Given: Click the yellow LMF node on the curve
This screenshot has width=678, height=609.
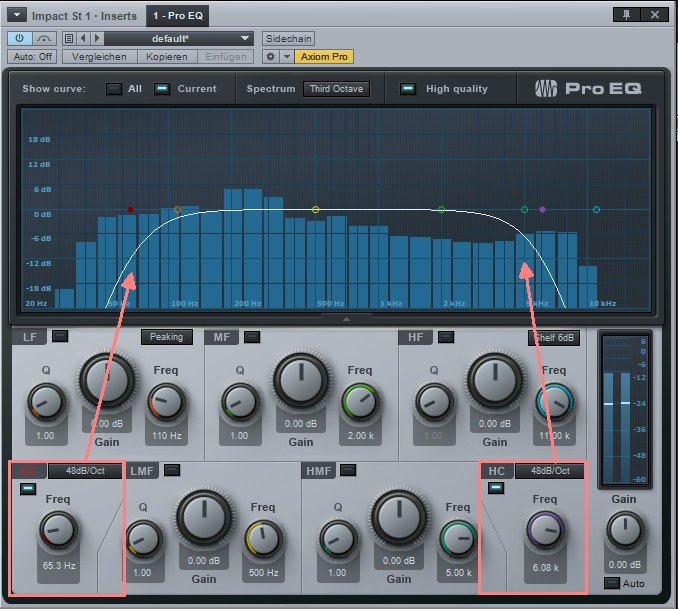Looking at the screenshot, I should tap(316, 210).
